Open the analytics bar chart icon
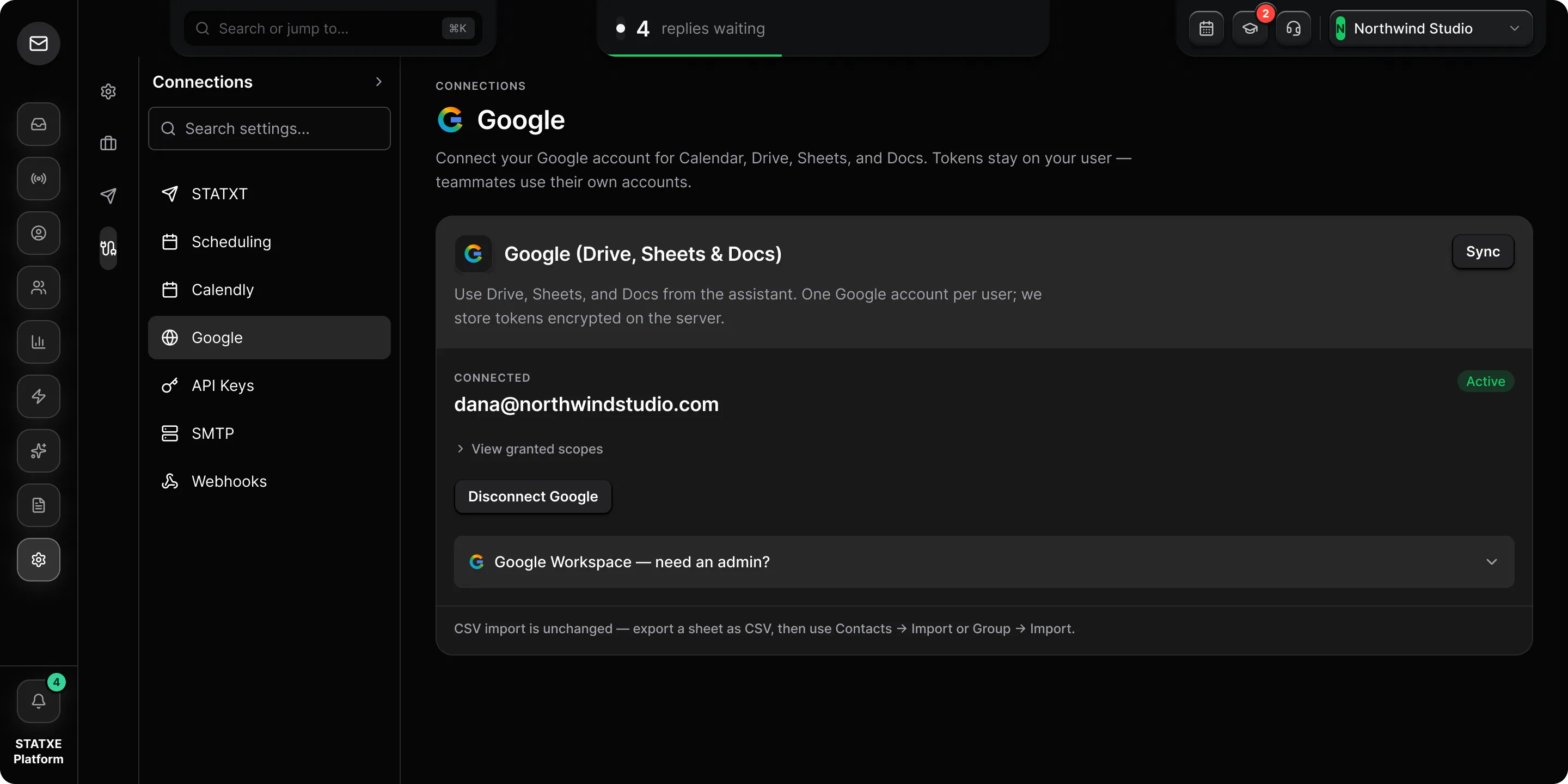This screenshot has width=1568, height=784. [38, 342]
